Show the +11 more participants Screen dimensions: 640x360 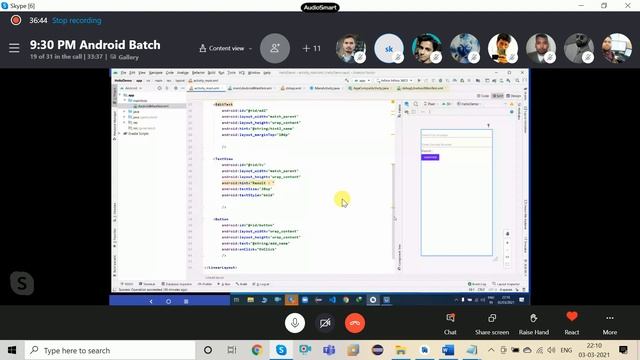tap(311, 48)
